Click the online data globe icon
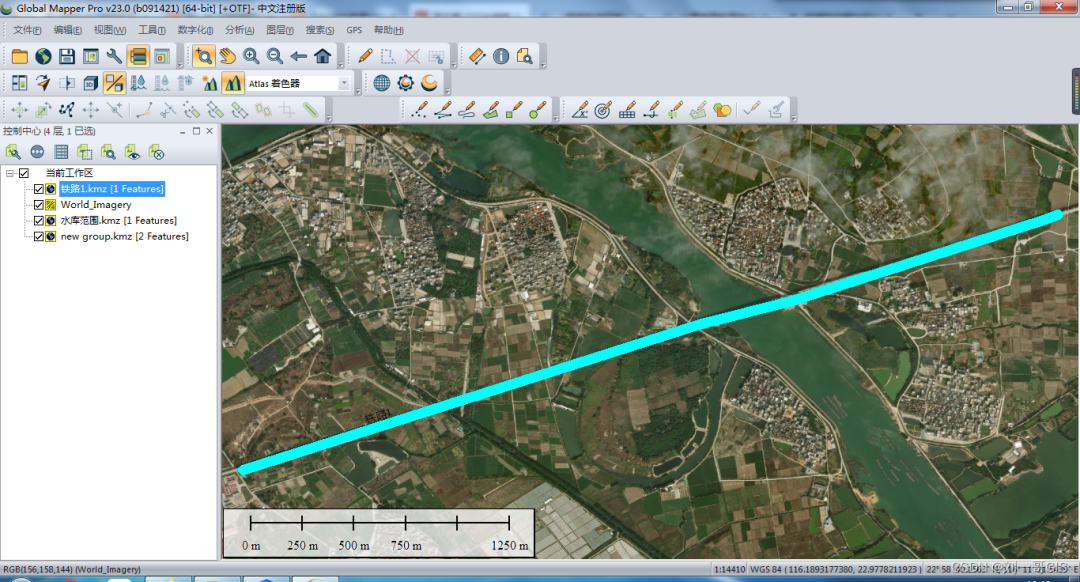Image resolution: width=1080 pixels, height=582 pixels. pyautogui.click(x=43, y=56)
